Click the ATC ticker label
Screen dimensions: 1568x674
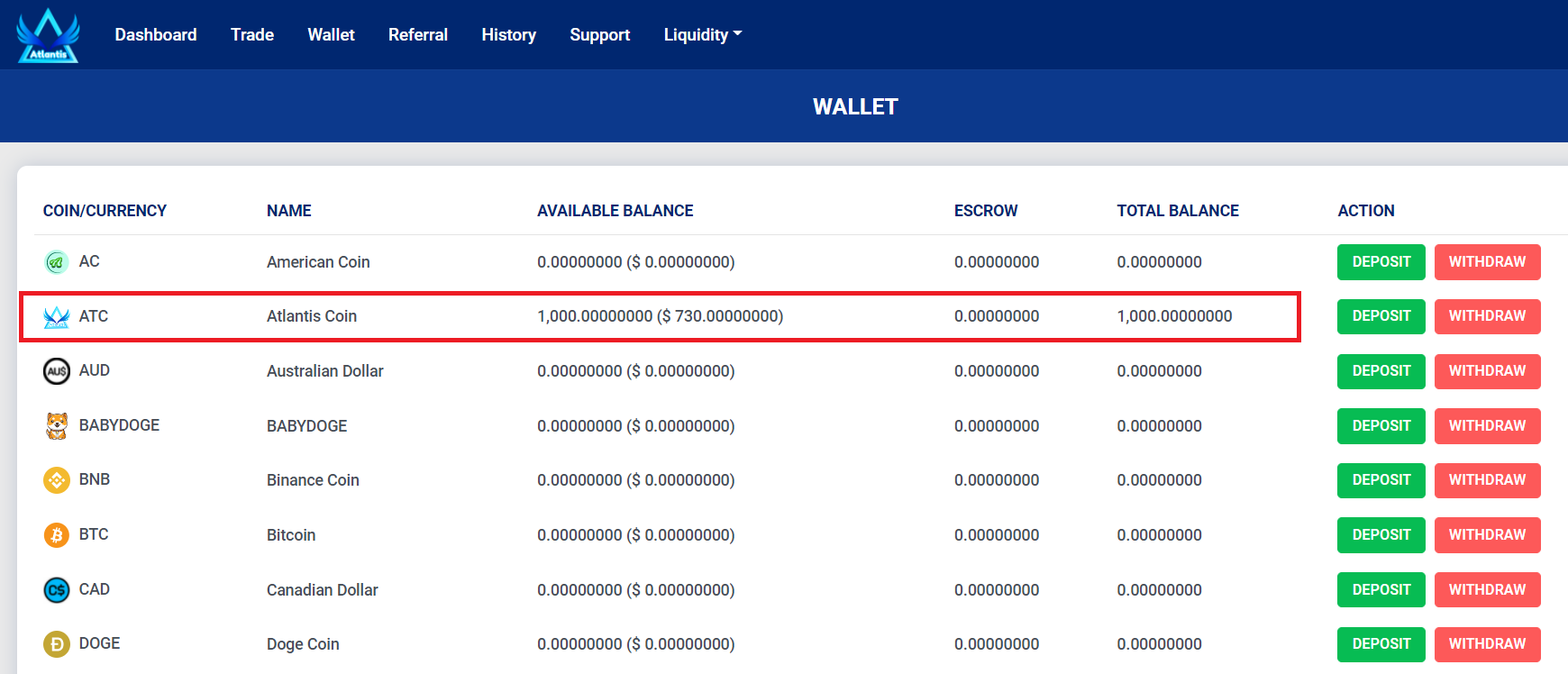(94, 316)
